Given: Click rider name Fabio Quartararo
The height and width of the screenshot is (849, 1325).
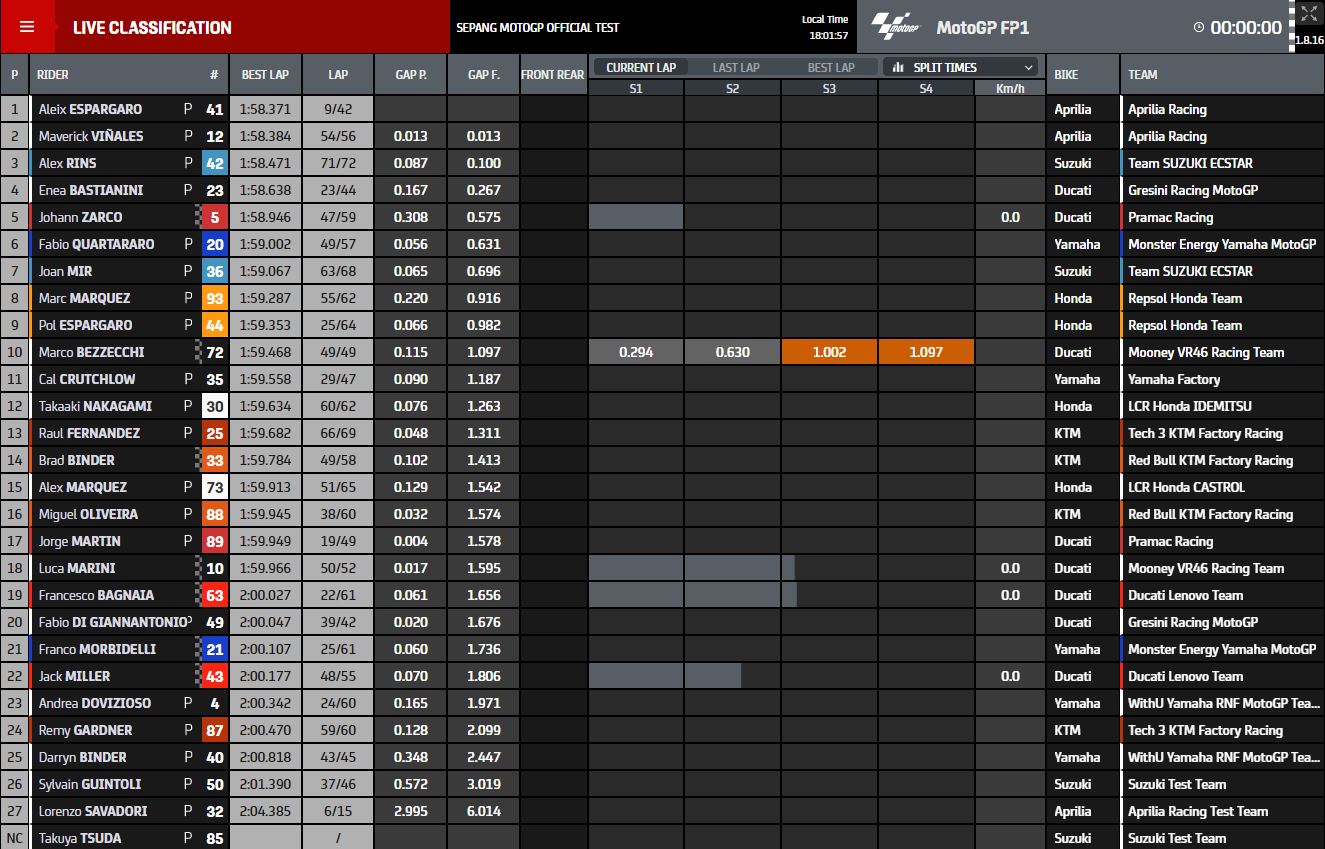Looking at the screenshot, I should coord(98,244).
